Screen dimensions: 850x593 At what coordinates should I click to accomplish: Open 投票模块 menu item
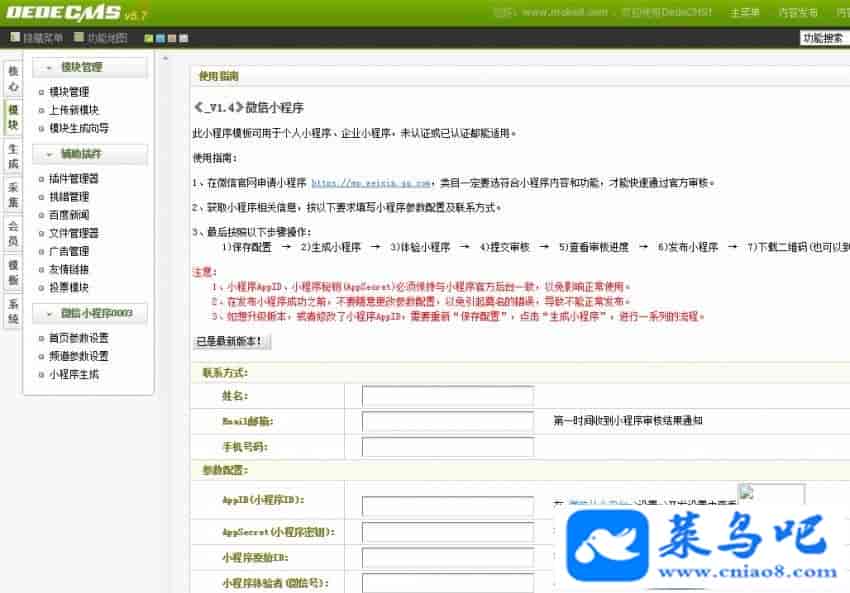(x=69, y=288)
